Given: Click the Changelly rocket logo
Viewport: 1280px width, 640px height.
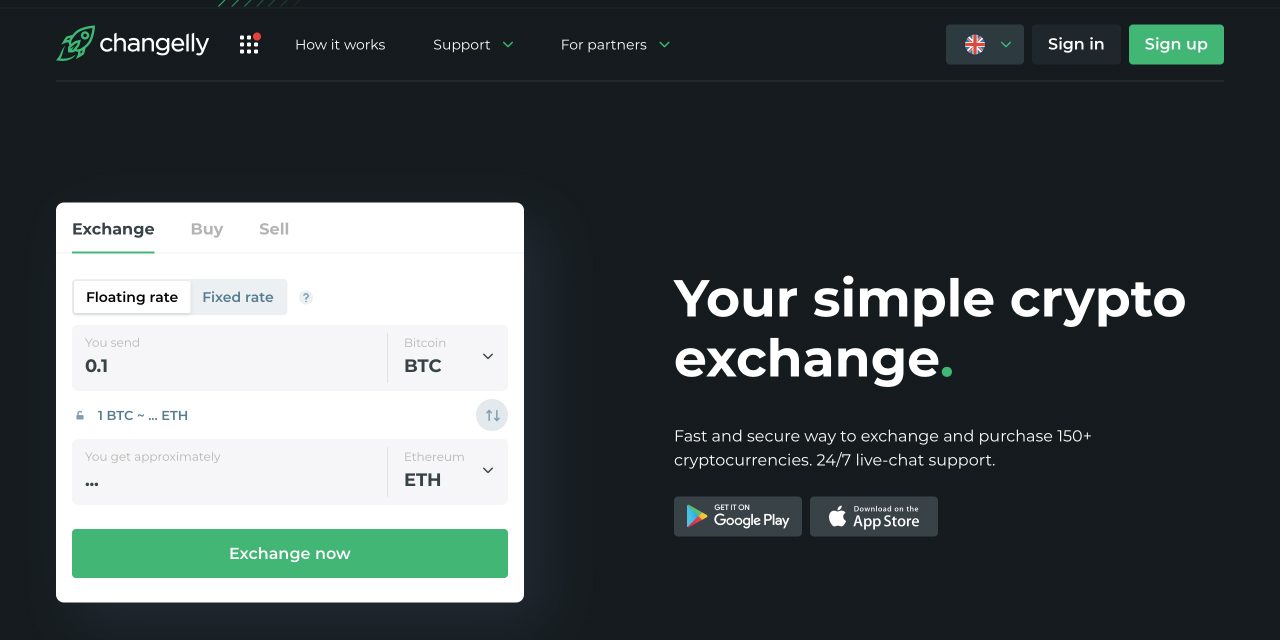Looking at the screenshot, I should click(76, 44).
